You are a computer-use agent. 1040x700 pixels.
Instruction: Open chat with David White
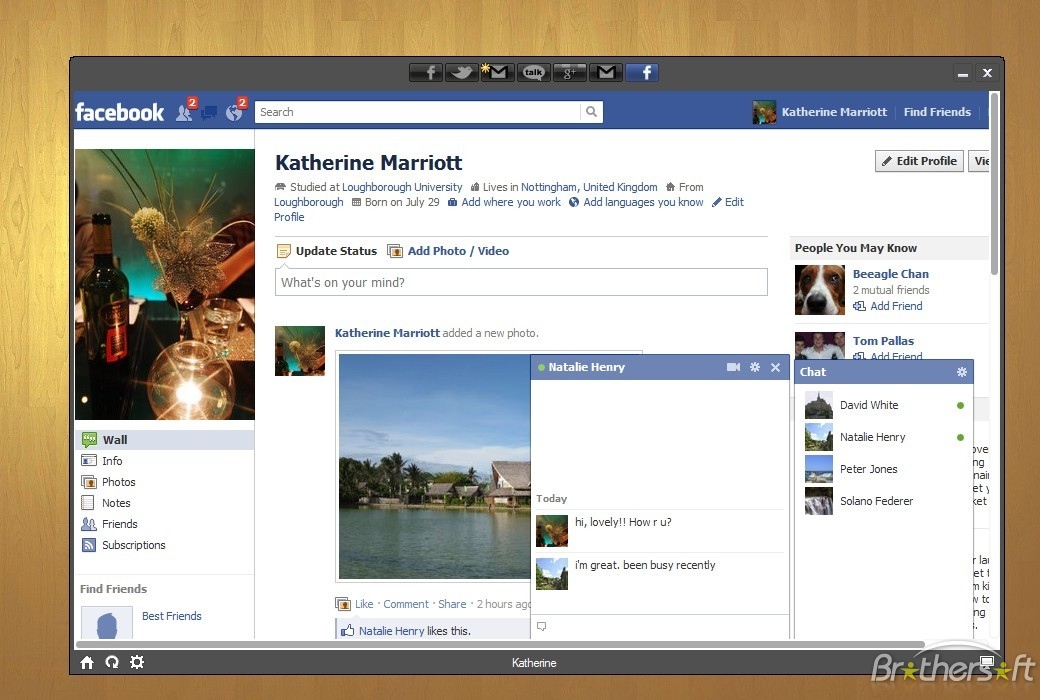click(x=869, y=405)
